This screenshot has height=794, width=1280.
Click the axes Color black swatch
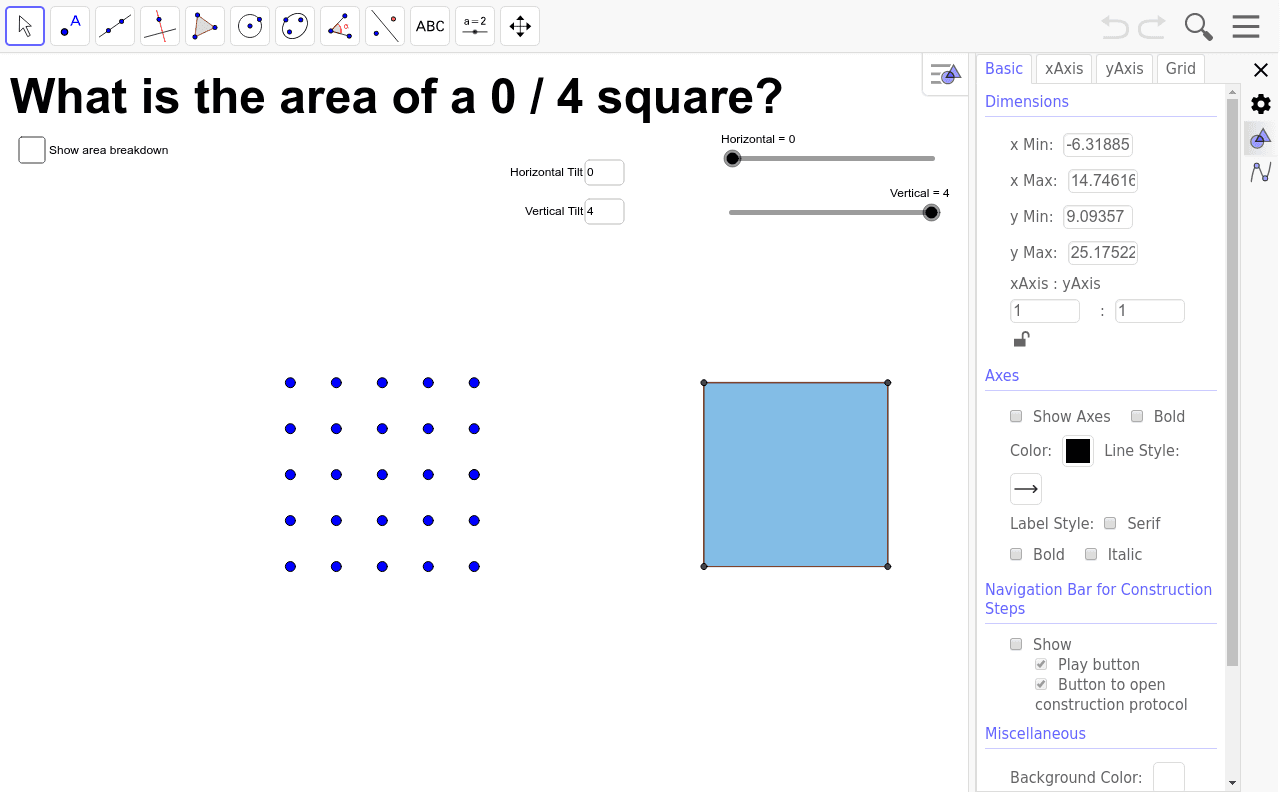point(1078,451)
